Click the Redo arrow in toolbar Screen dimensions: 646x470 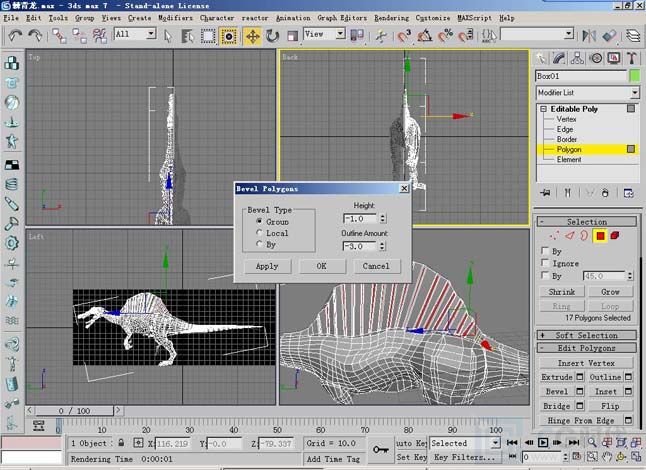[35, 36]
